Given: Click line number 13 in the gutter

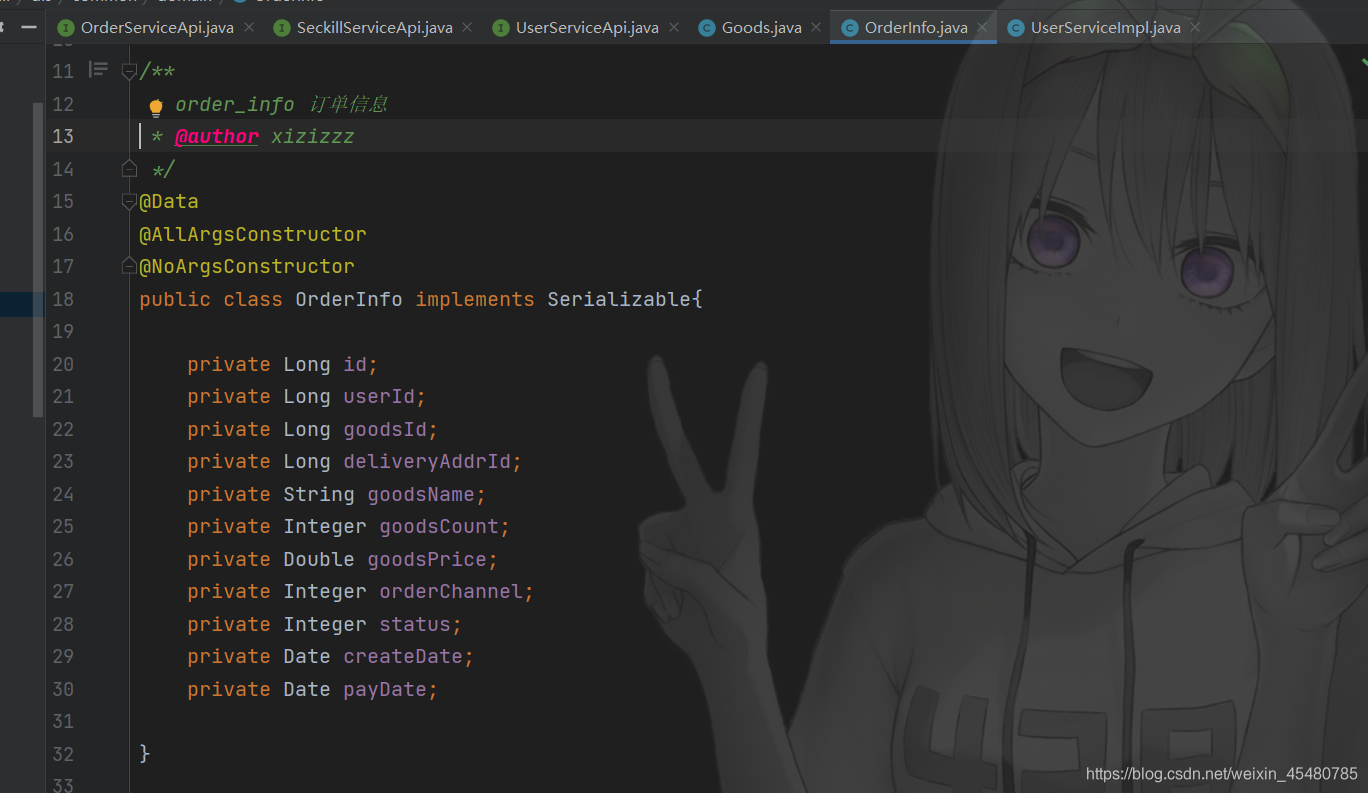Looking at the screenshot, I should (x=63, y=136).
